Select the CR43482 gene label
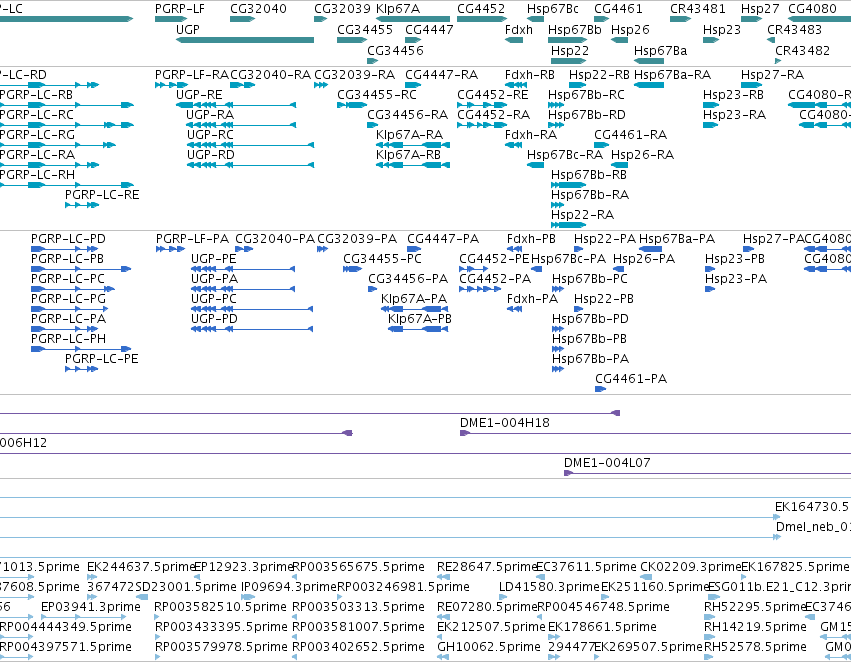The image size is (851, 662). pos(802,50)
